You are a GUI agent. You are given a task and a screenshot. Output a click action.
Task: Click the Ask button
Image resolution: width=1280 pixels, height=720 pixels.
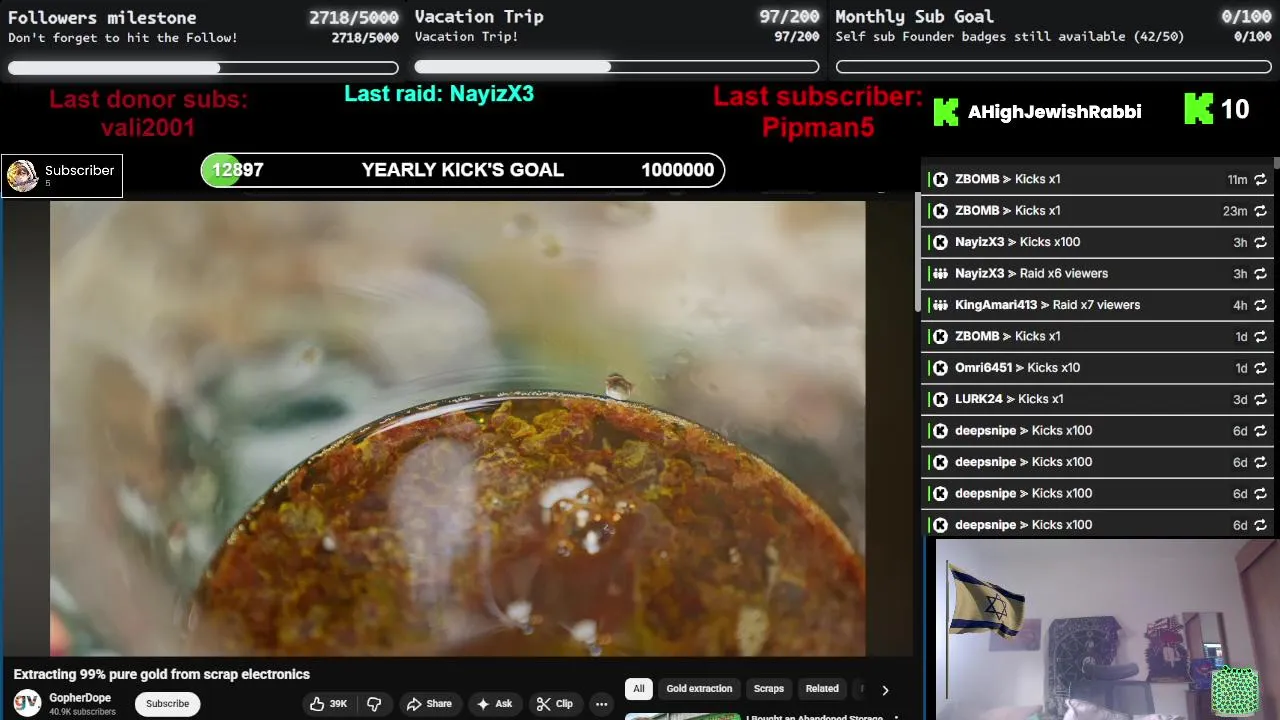tap(494, 704)
